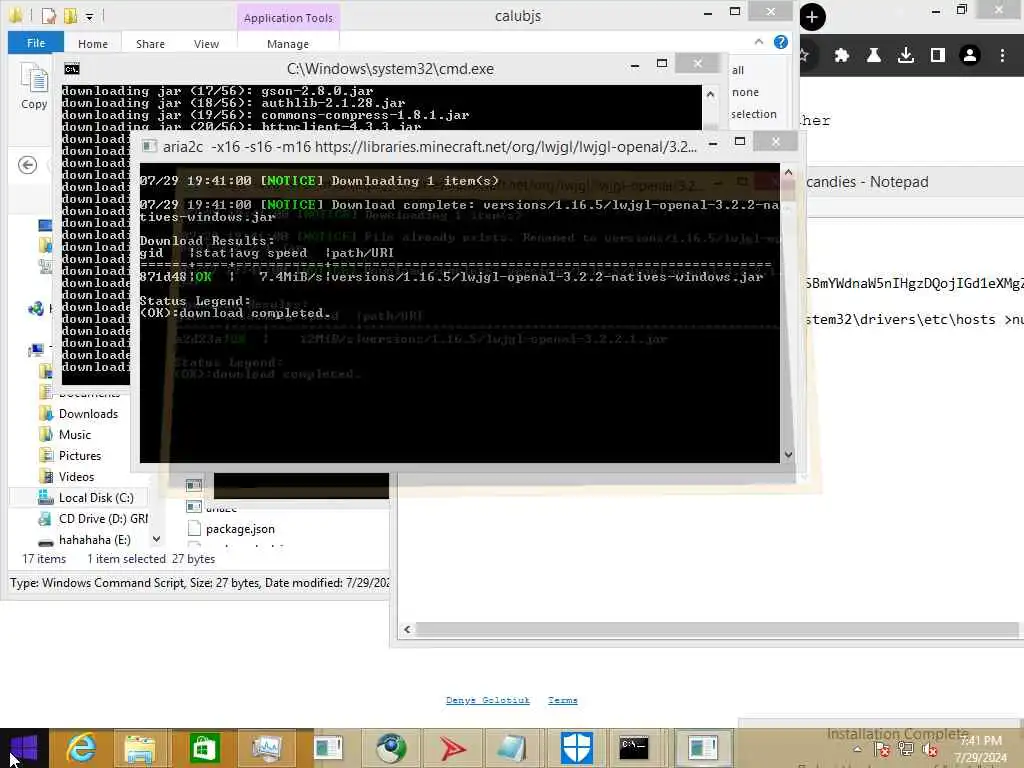Click the cmd.exe window title icon
The image size is (1024, 768).
(x=72, y=69)
